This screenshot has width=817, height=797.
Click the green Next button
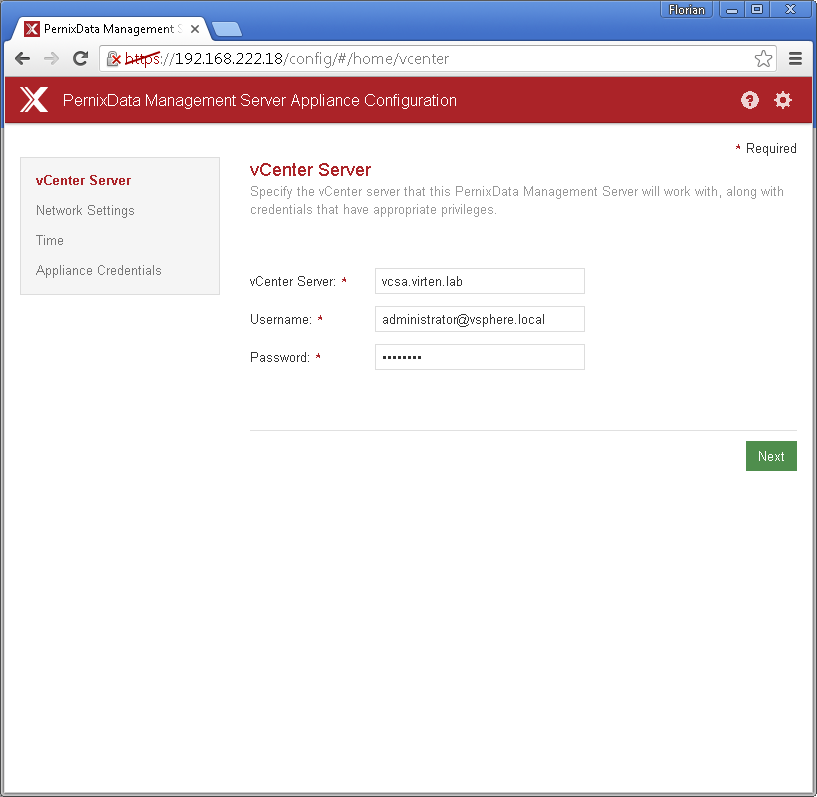point(771,456)
